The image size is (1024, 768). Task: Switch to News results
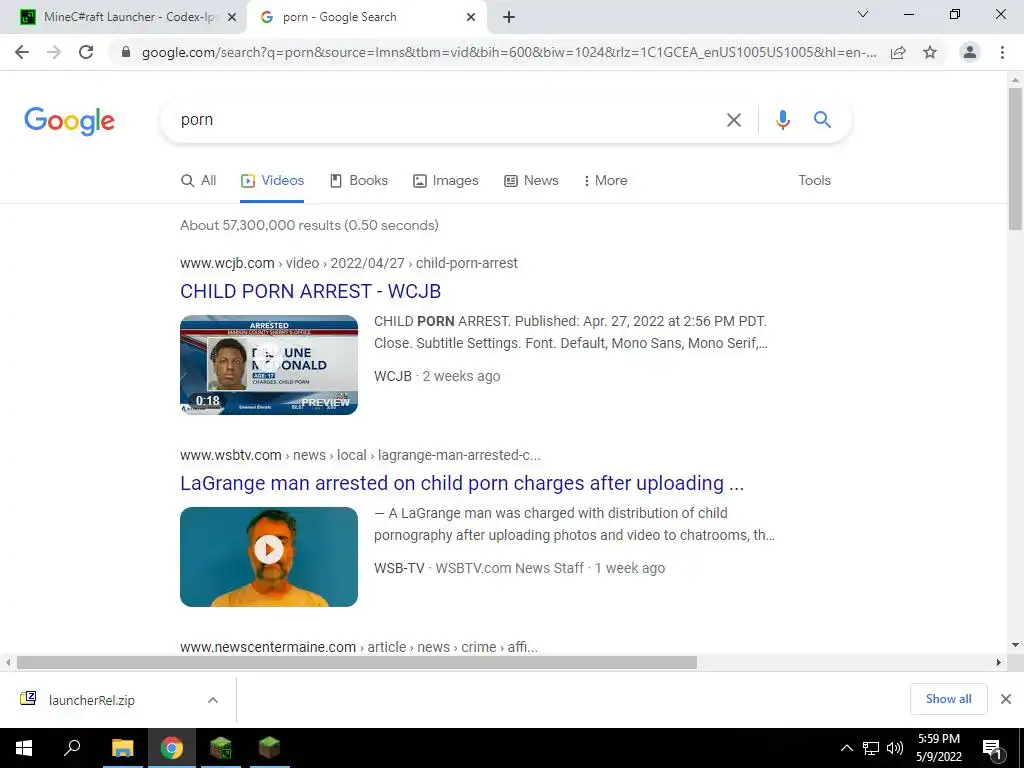coord(532,181)
